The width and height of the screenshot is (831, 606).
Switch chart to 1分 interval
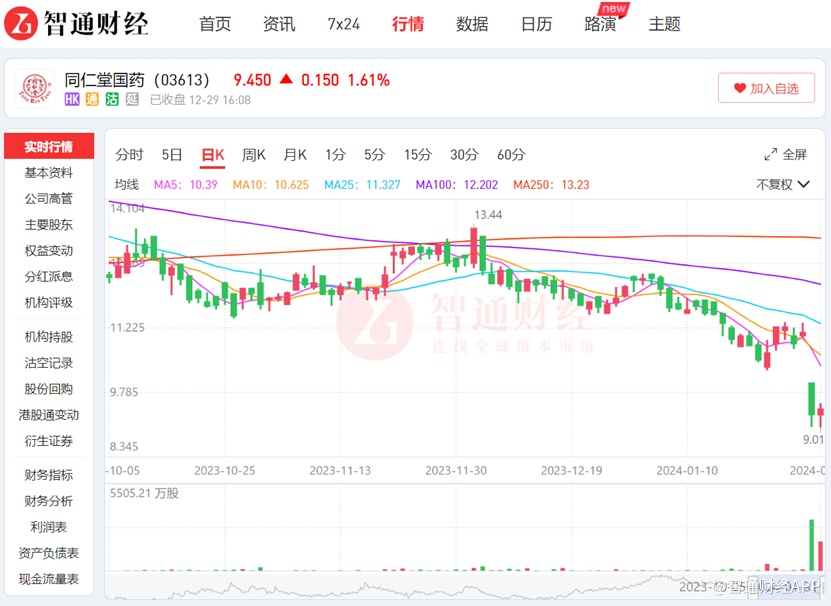pos(335,155)
